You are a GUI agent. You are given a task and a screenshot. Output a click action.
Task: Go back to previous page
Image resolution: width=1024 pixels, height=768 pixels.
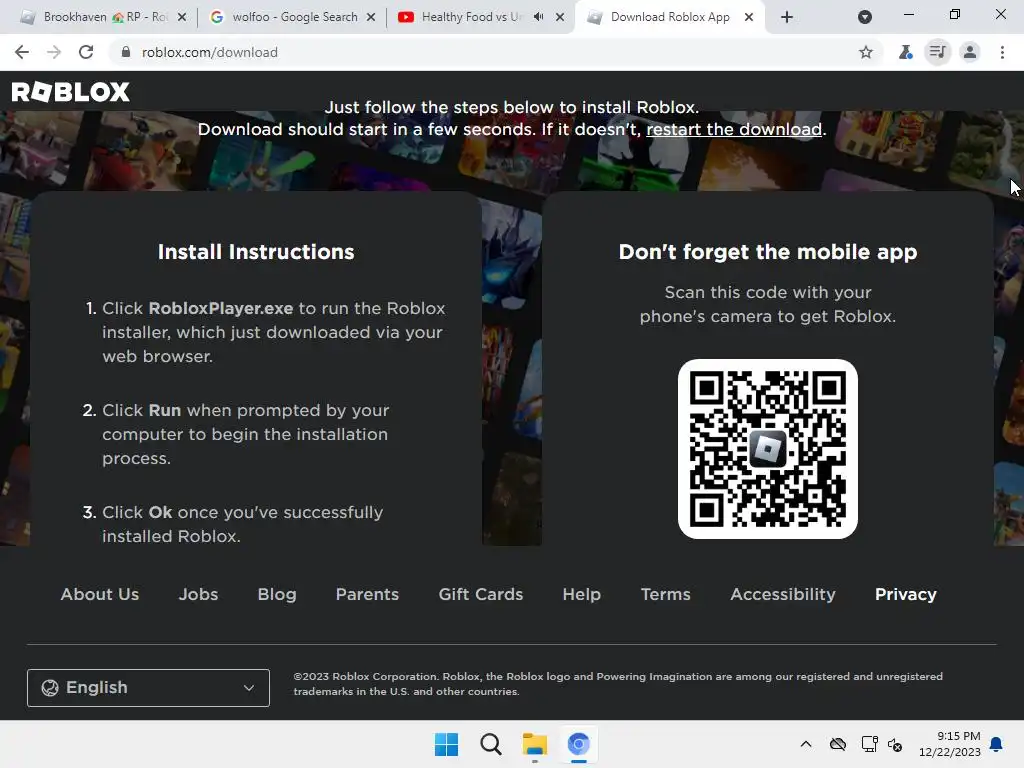tap(22, 52)
